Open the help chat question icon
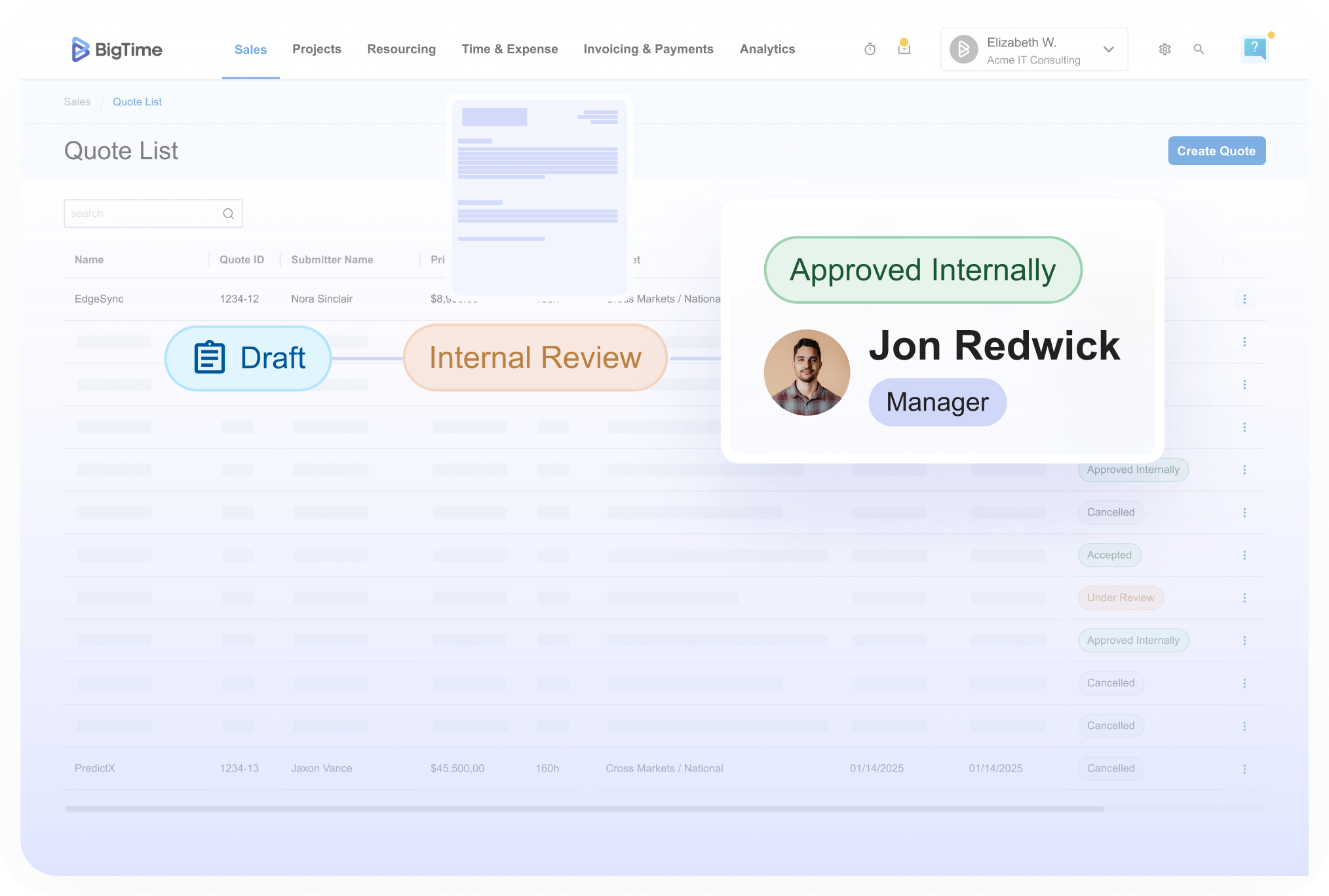 [1254, 48]
